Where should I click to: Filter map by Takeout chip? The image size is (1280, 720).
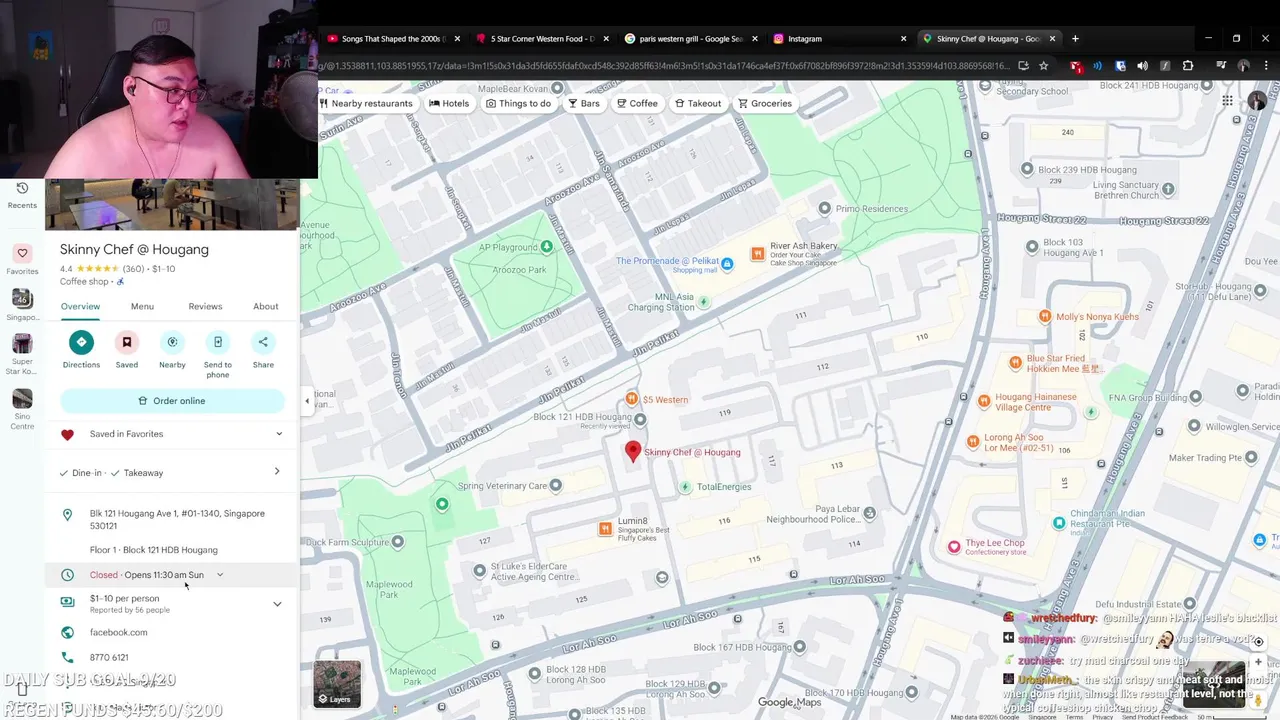point(698,103)
